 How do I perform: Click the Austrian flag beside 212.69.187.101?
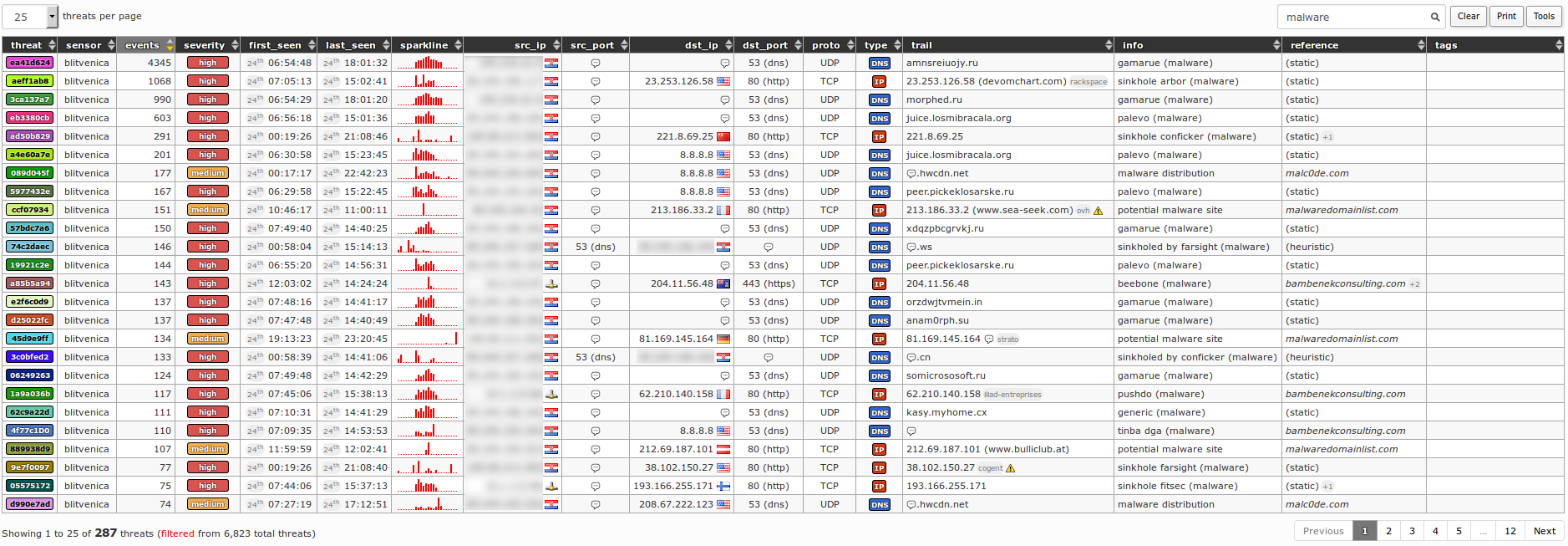coord(723,449)
